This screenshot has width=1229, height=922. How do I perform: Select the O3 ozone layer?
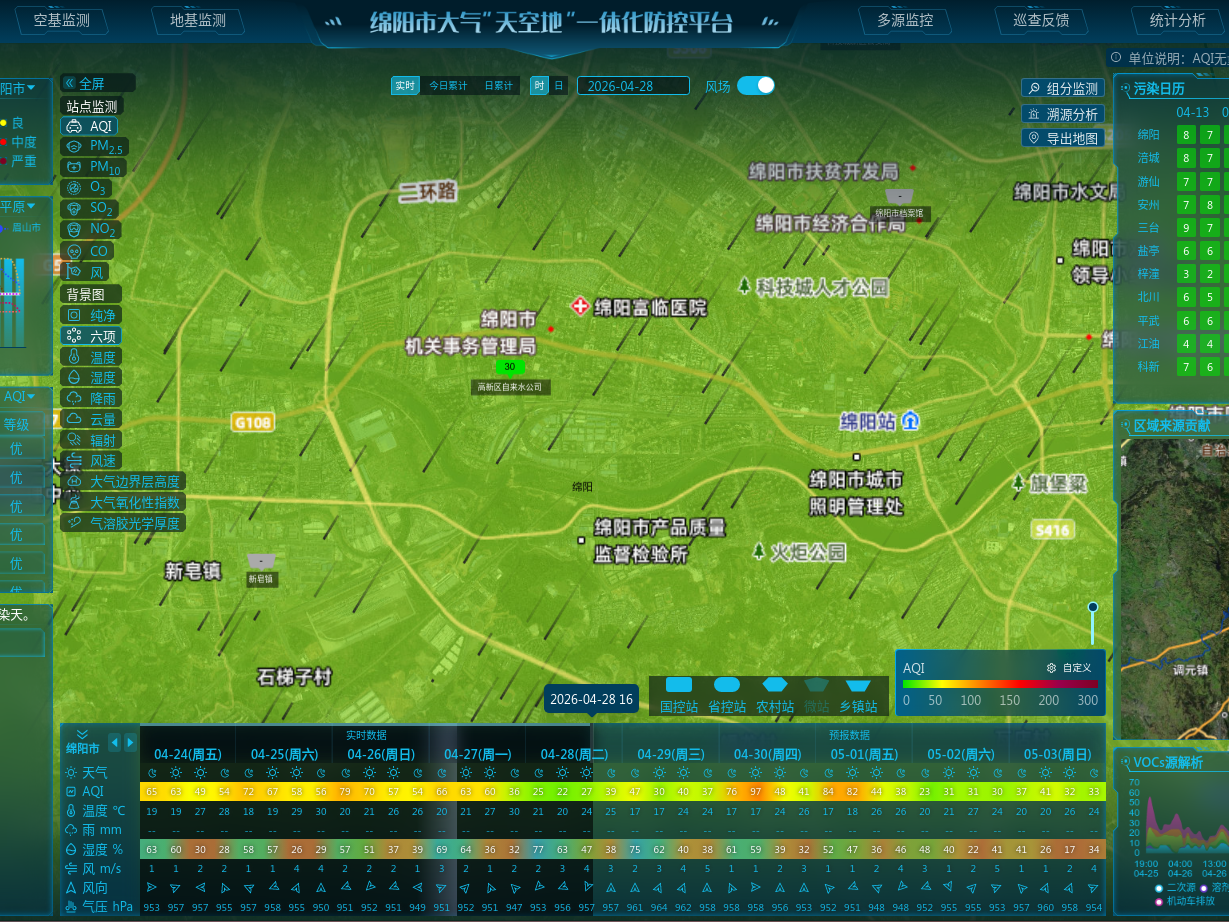(87, 188)
